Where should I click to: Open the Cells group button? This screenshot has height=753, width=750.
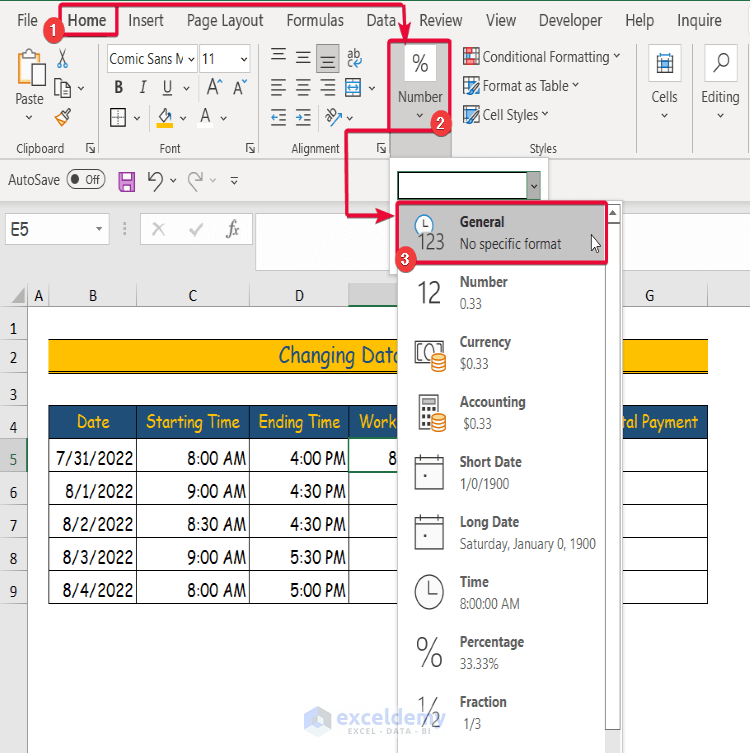click(x=664, y=82)
